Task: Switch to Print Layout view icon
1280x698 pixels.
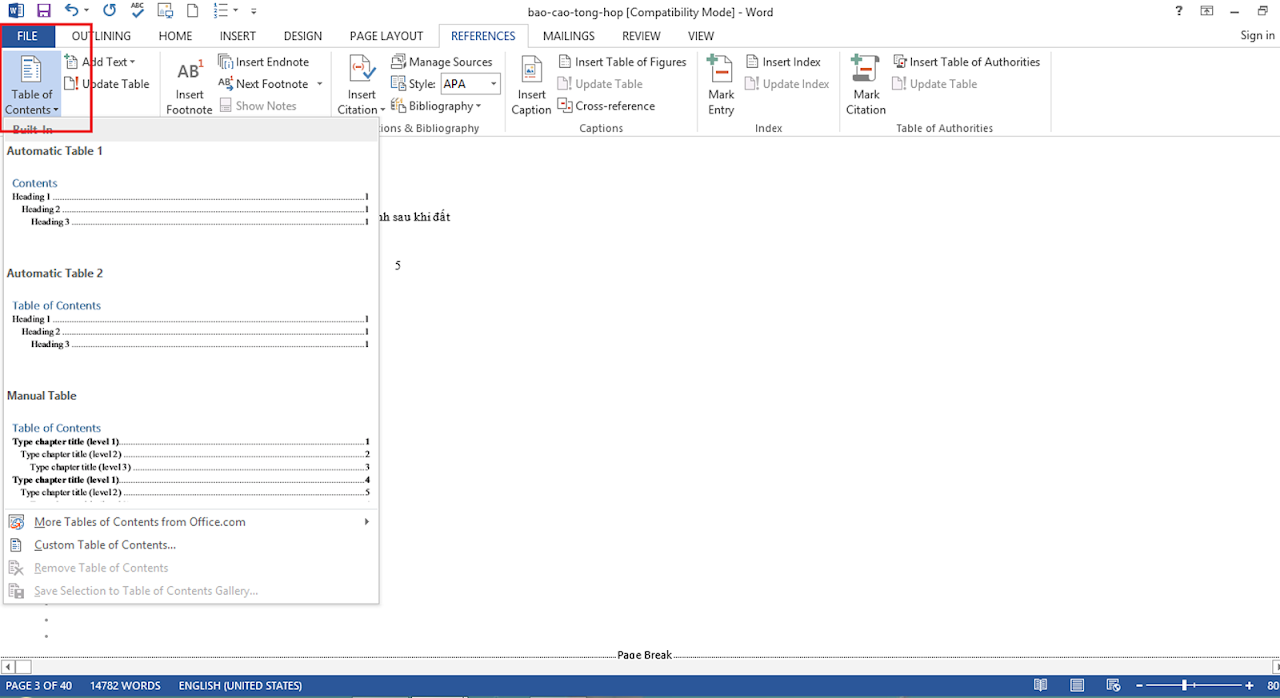Action: point(1077,686)
